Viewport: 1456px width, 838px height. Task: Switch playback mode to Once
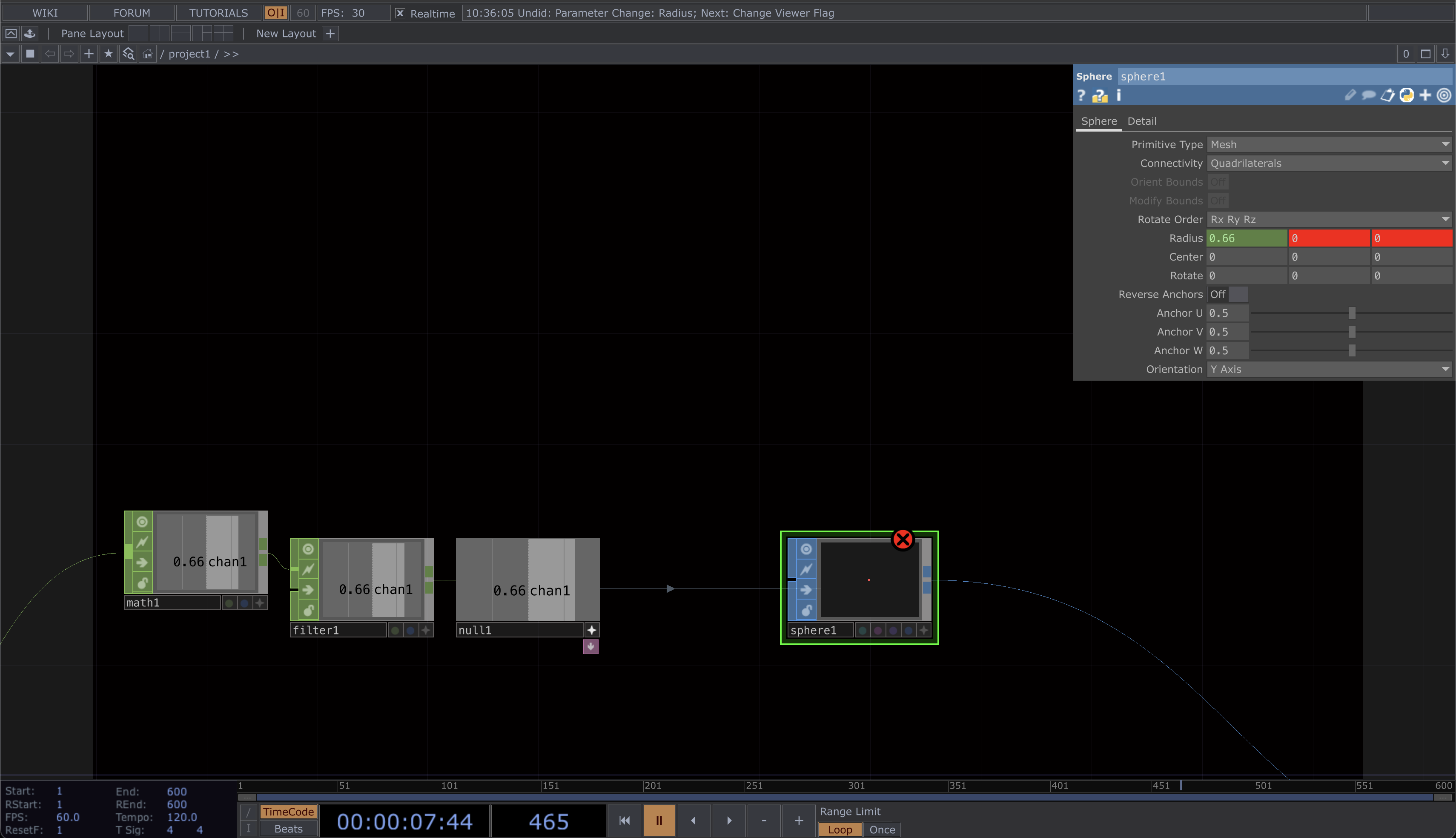tap(882, 829)
